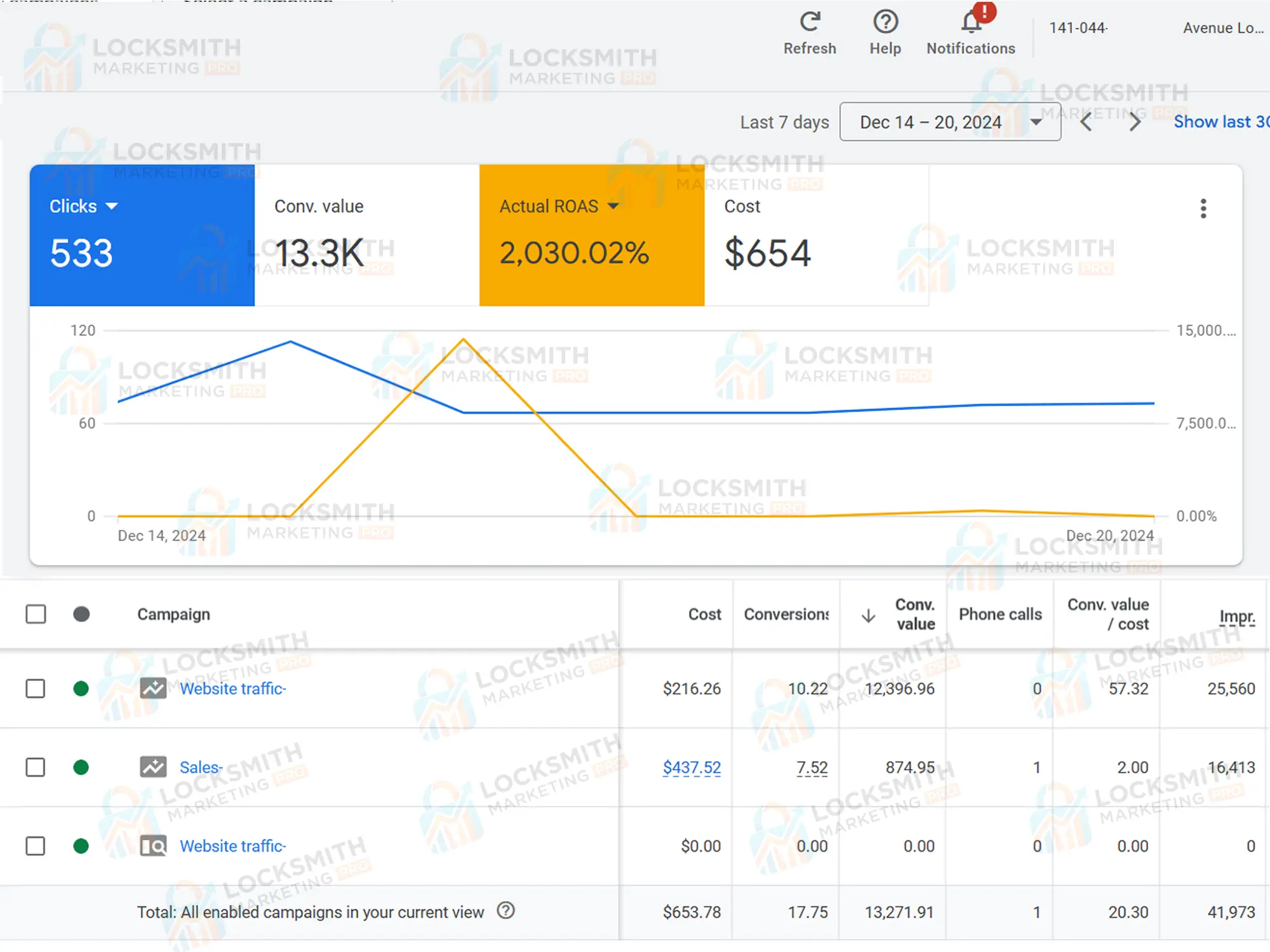Click the $437.52 cost link
The height and width of the screenshot is (952, 1270).
point(692,767)
